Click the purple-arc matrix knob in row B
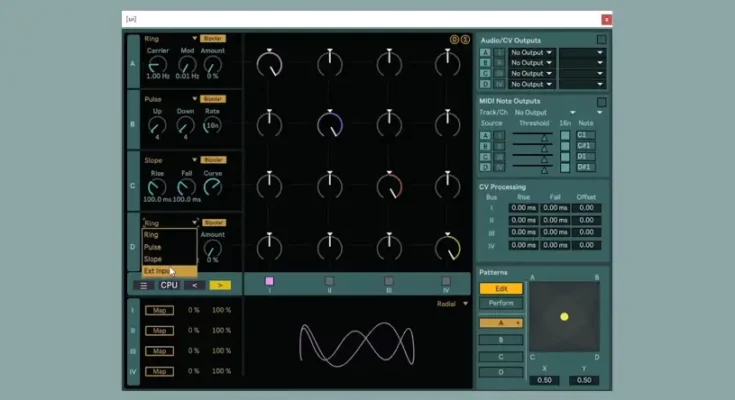The width and height of the screenshot is (735, 400). 329,124
